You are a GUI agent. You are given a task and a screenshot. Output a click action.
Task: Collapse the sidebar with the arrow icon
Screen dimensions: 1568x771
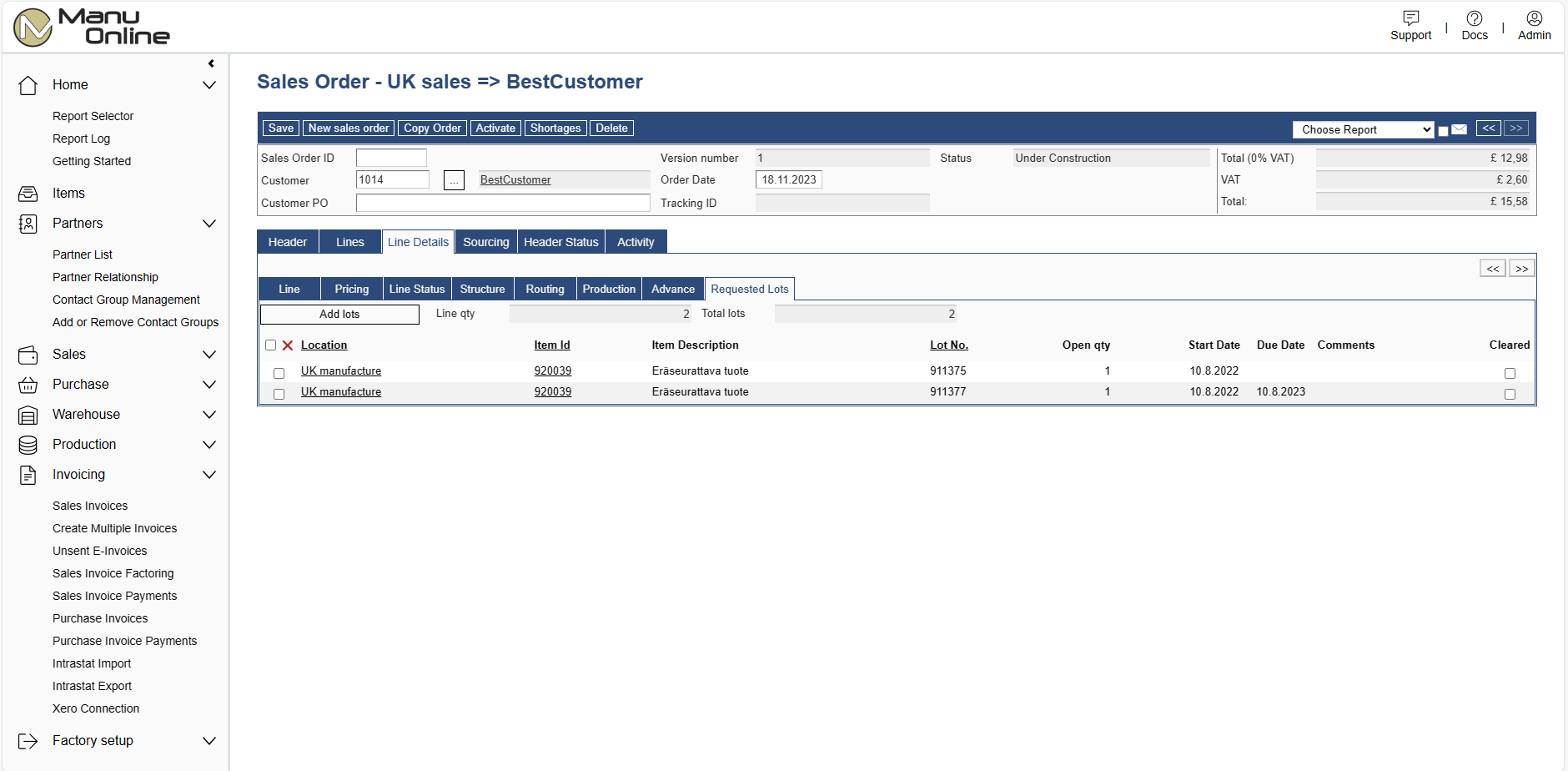click(211, 63)
